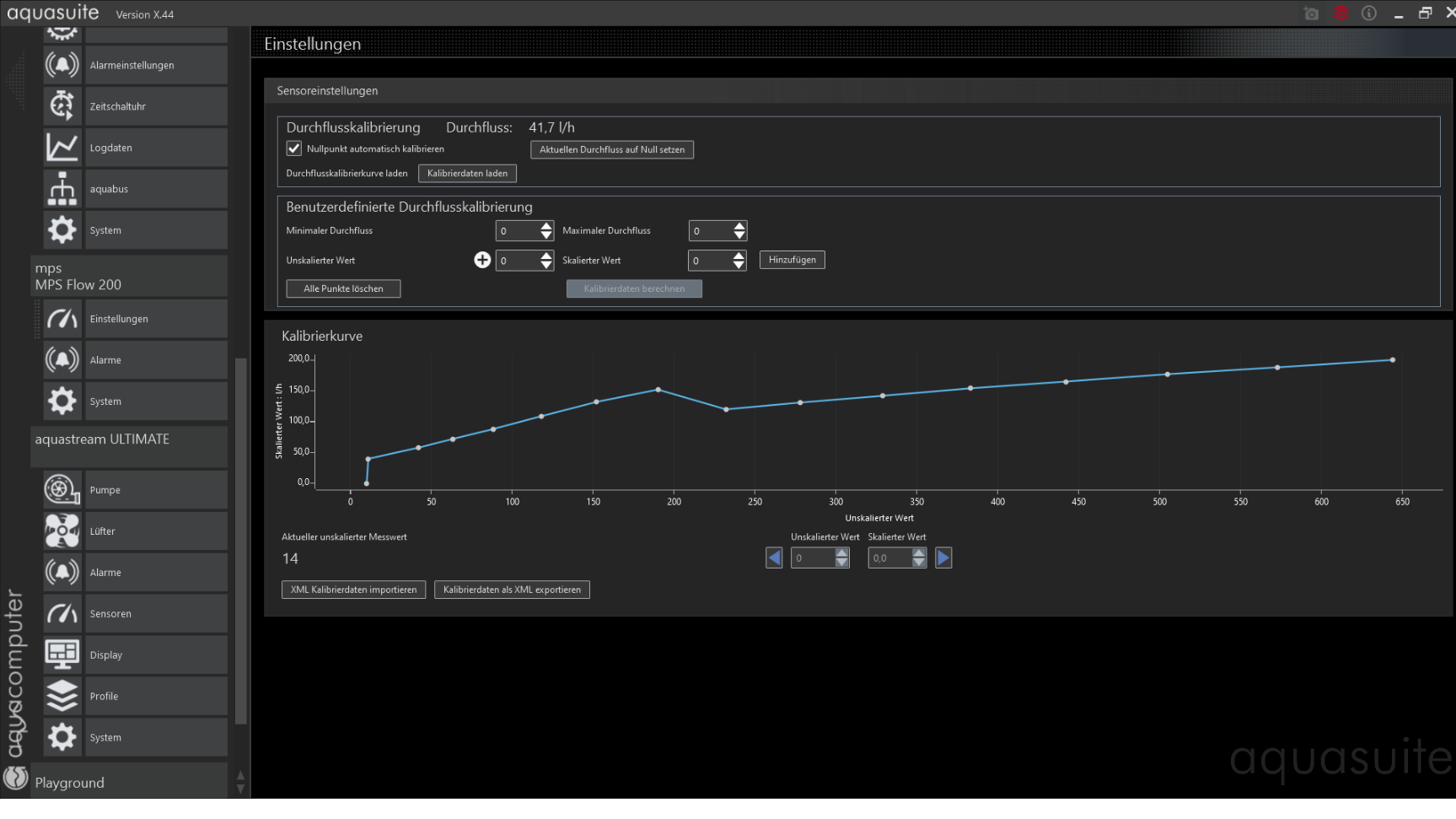Viewport: 1456px width, 819px height.
Task: Click the Logdaten chart icon
Action: coord(62,148)
